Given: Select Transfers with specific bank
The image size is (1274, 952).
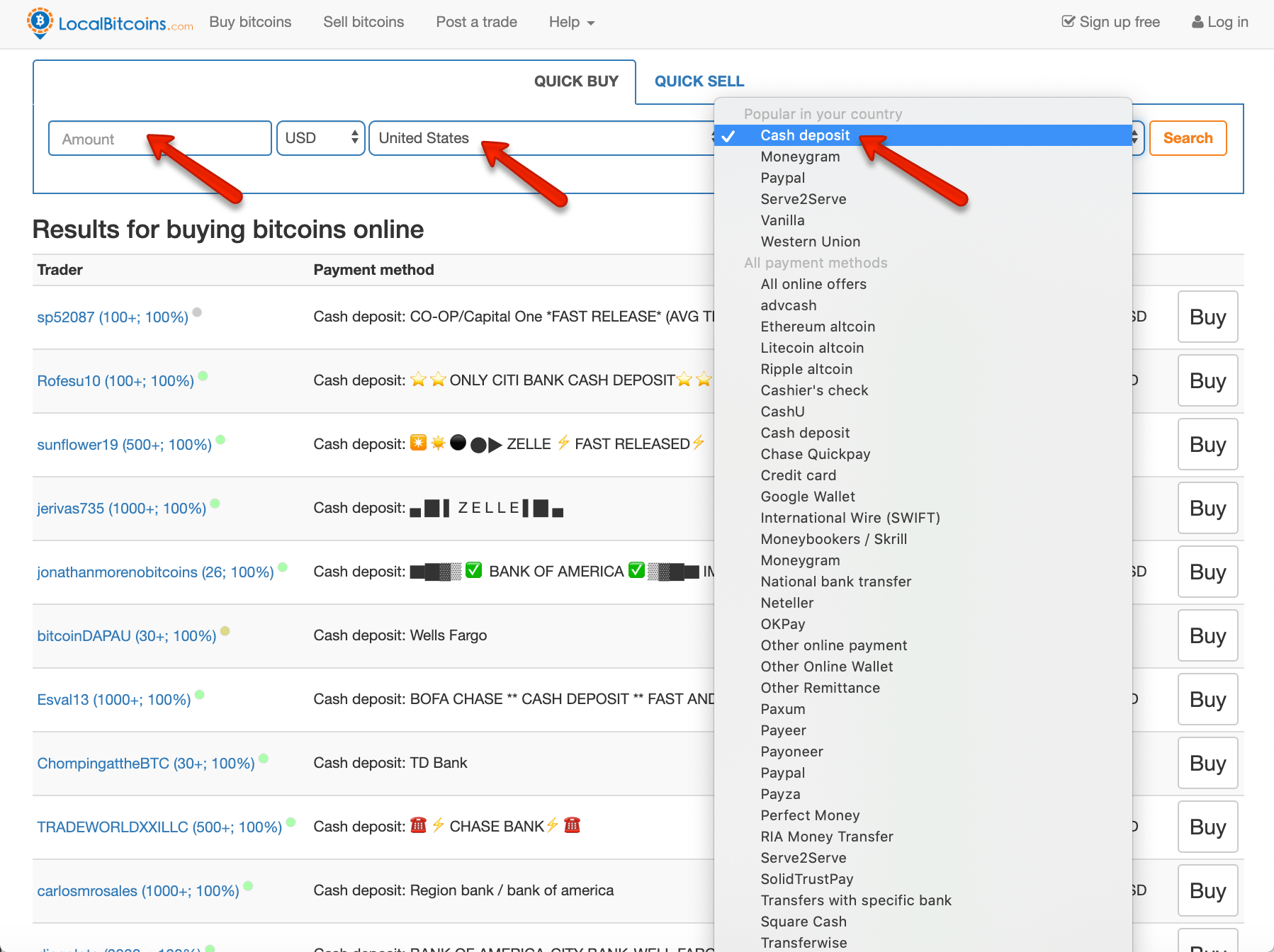Looking at the screenshot, I should (923, 900).
